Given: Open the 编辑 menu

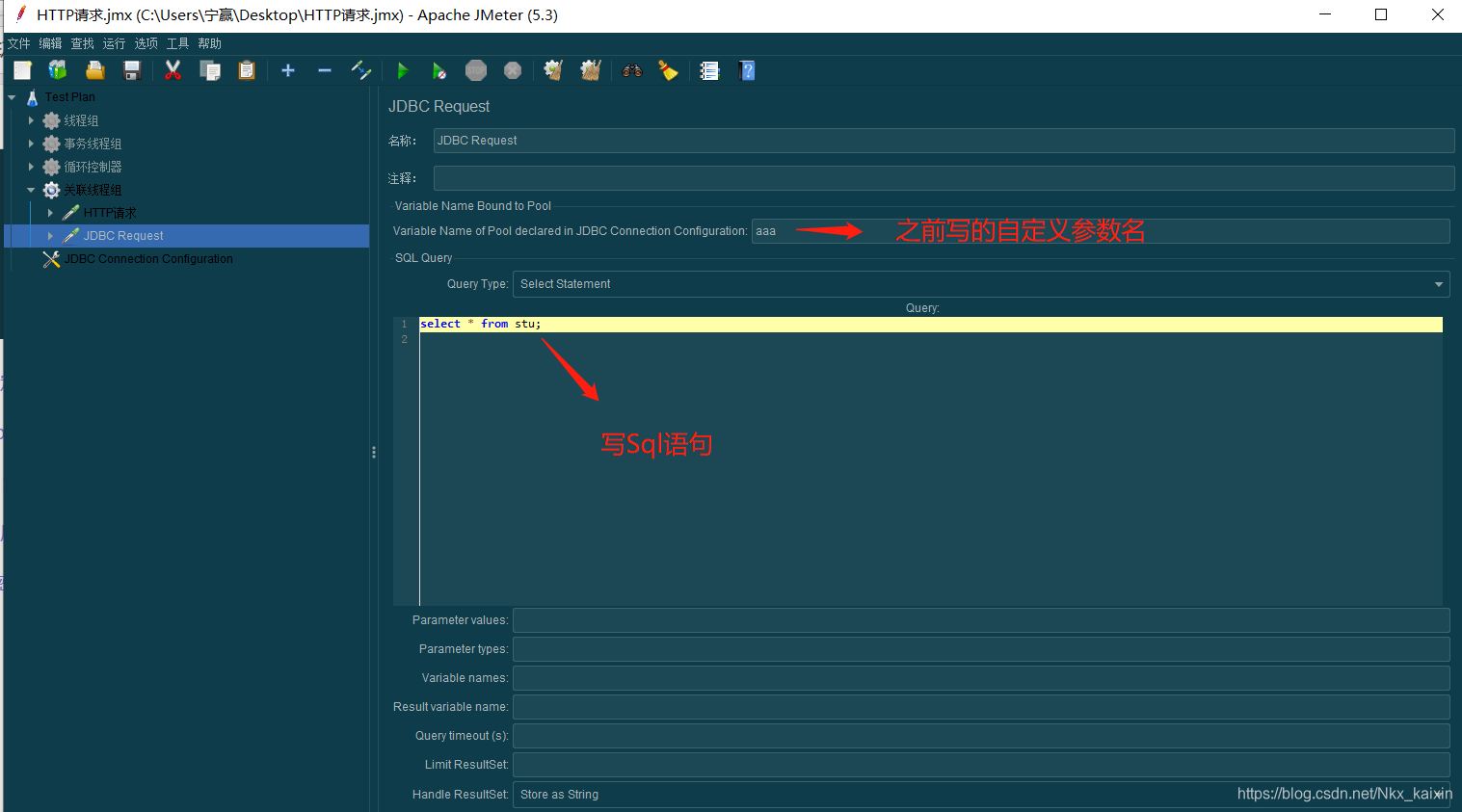Looking at the screenshot, I should click(51, 43).
